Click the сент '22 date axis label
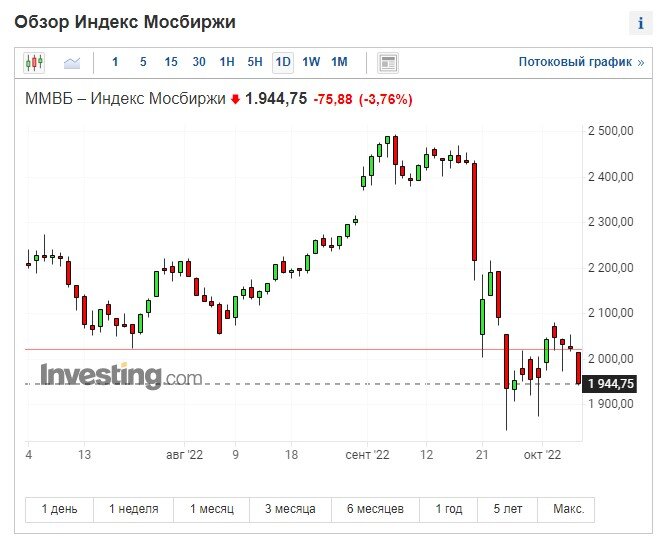Screen dimensions: 667x545 pos(367,455)
